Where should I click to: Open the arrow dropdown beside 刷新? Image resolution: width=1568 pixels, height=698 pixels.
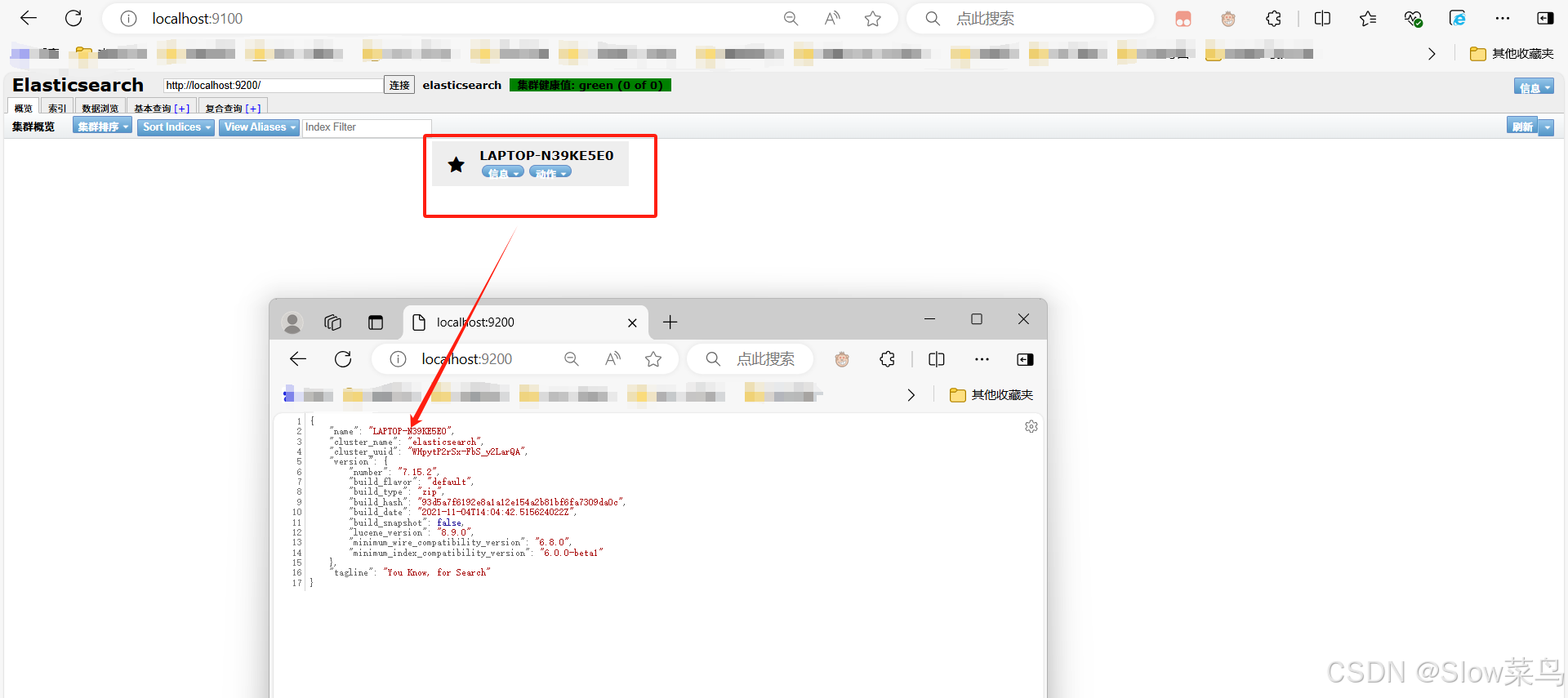pyautogui.click(x=1547, y=127)
